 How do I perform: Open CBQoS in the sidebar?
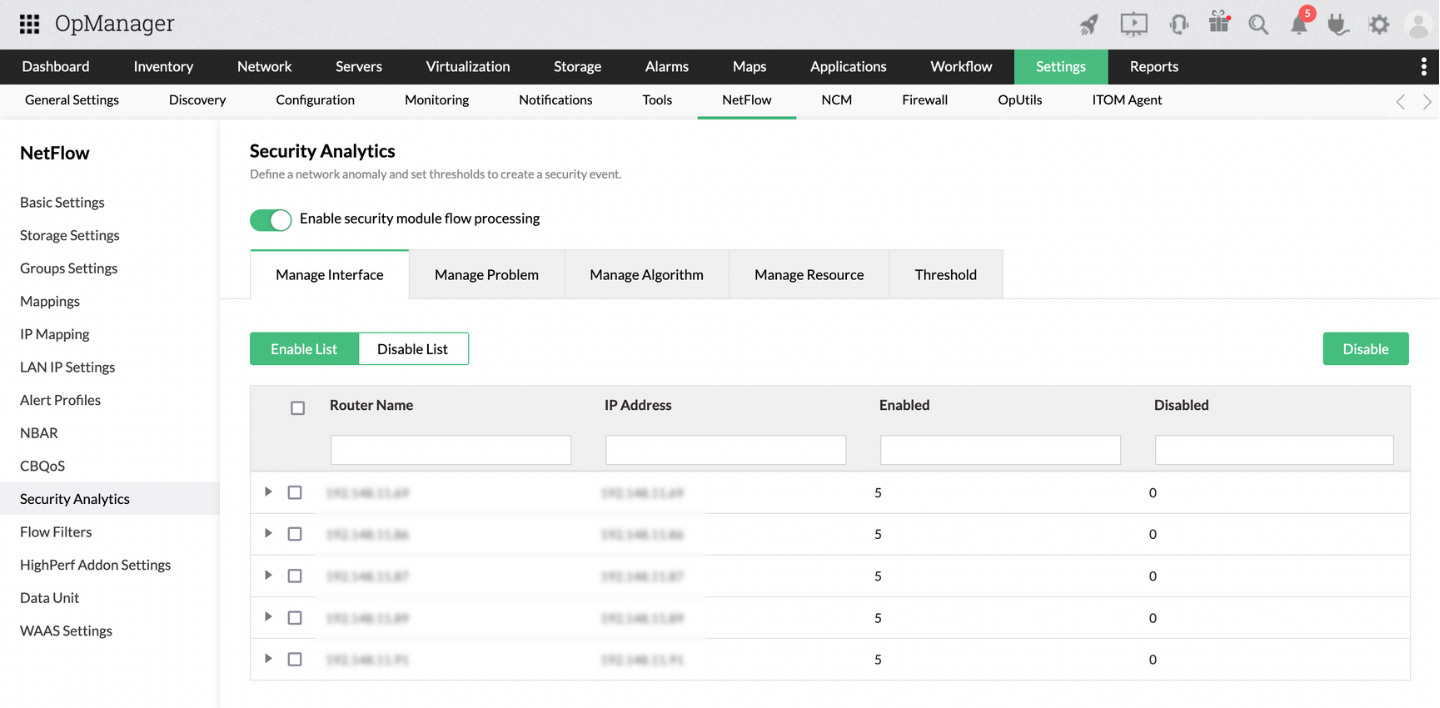[42, 466]
